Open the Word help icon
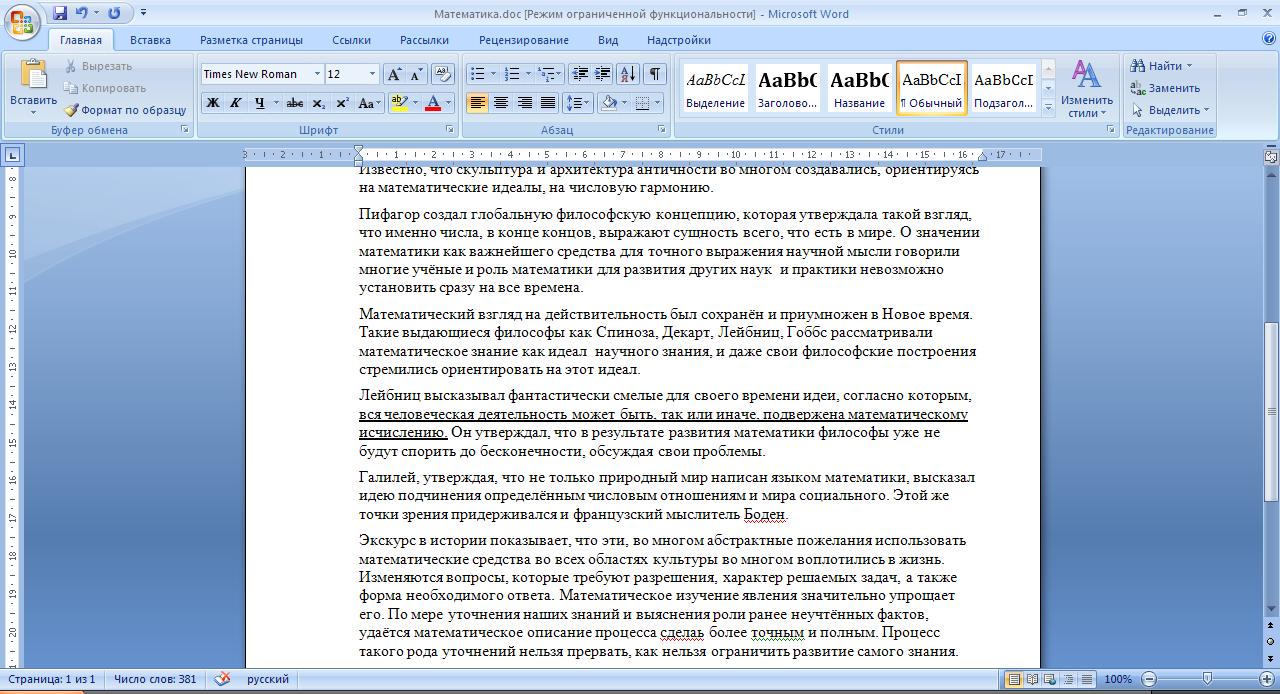1280x694 pixels. (x=1269, y=40)
